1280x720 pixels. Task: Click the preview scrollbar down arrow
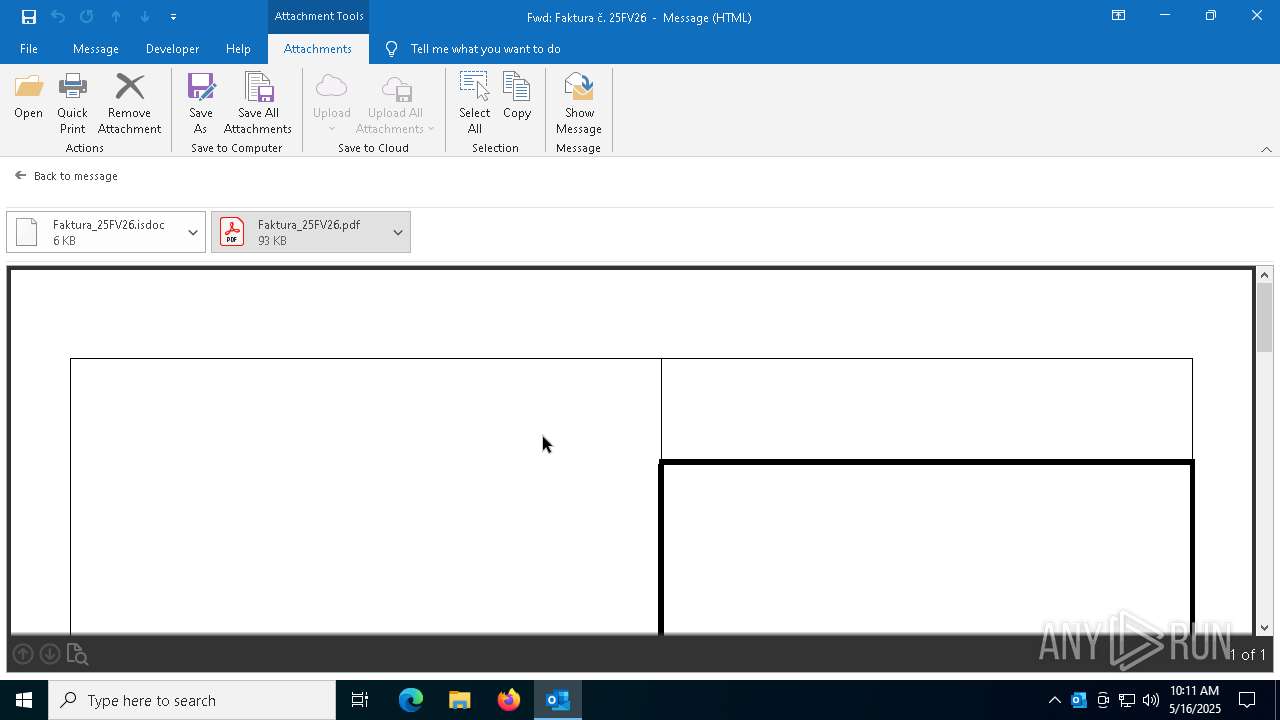[x=1265, y=628]
